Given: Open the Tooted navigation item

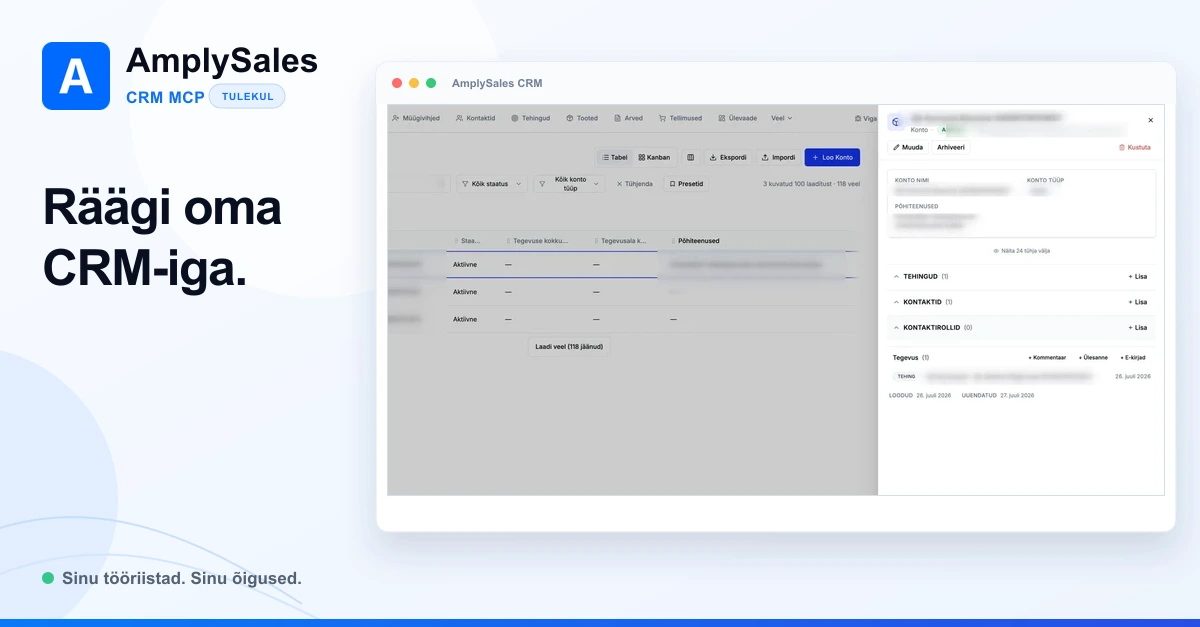Looking at the screenshot, I should (582, 118).
